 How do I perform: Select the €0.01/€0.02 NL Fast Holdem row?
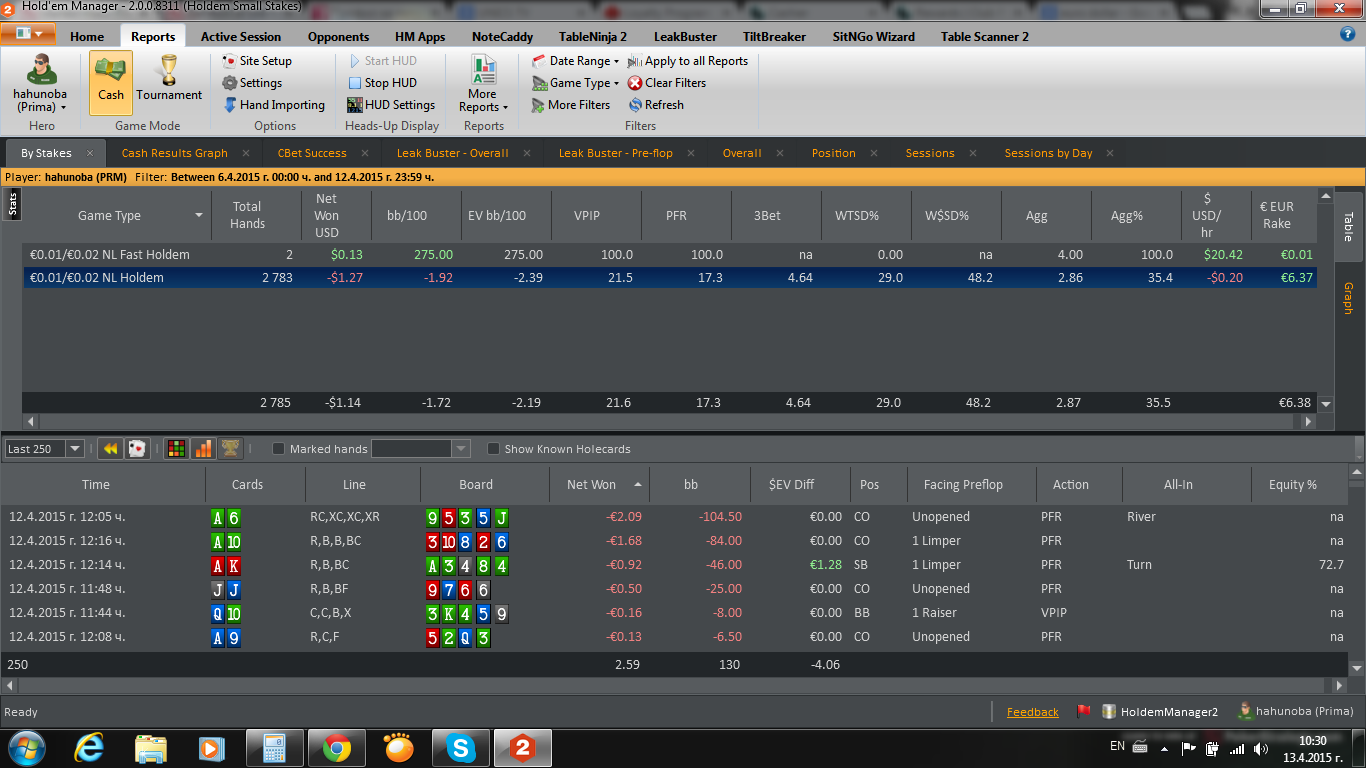(x=670, y=255)
